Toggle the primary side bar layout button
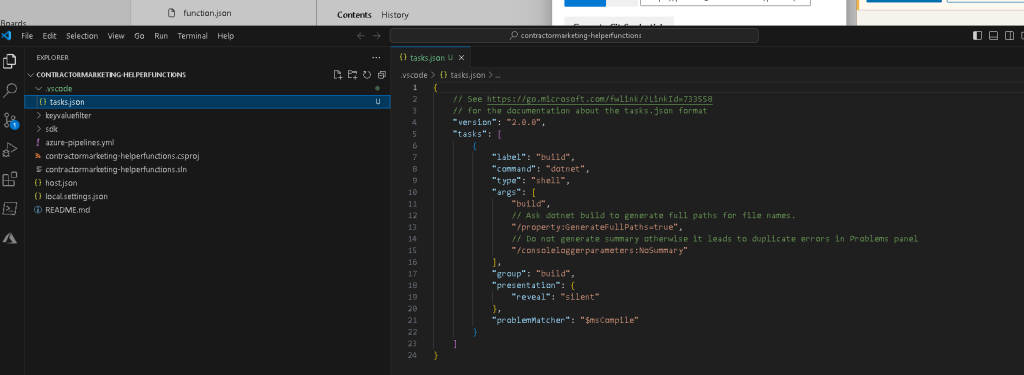 [978, 36]
